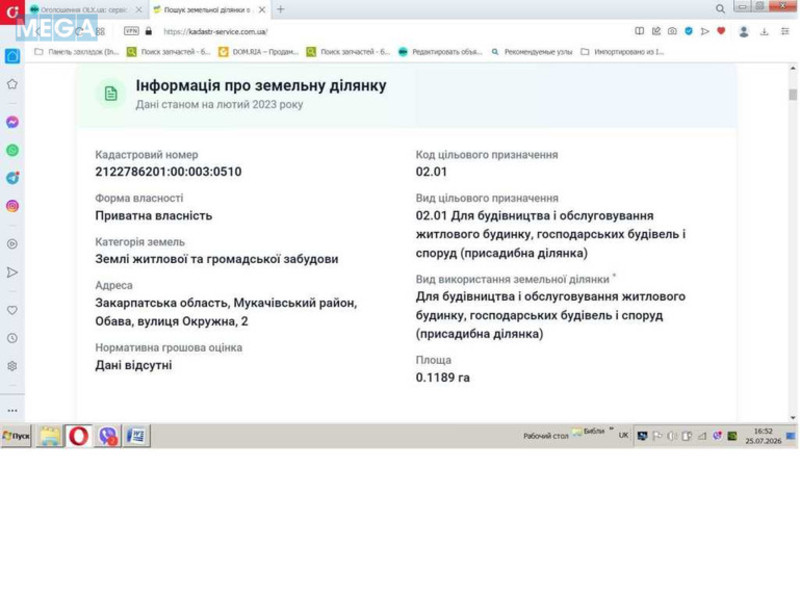Open History clock in the sidebar

[x=12, y=338]
